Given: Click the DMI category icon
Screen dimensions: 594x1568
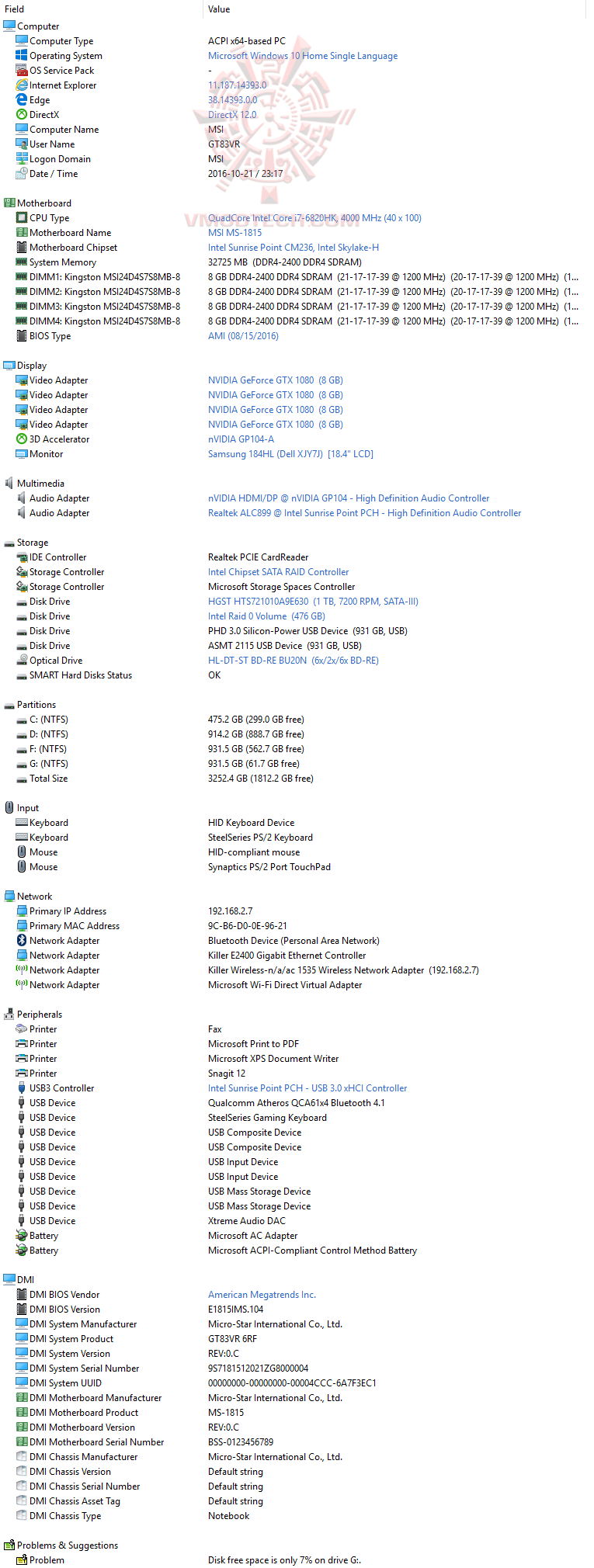Looking at the screenshot, I should 9,1279.
